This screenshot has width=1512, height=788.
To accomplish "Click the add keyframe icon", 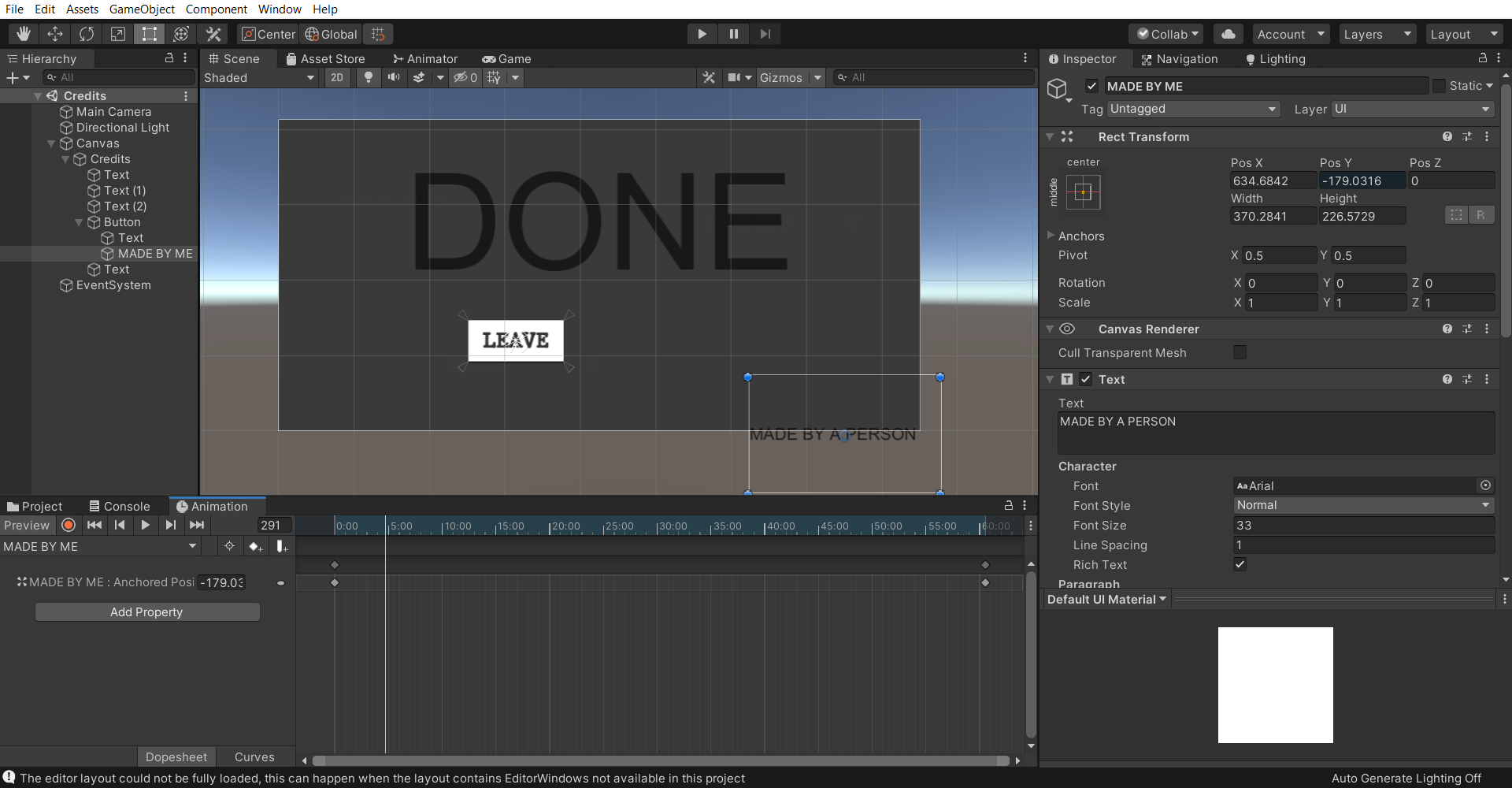I will (x=255, y=546).
